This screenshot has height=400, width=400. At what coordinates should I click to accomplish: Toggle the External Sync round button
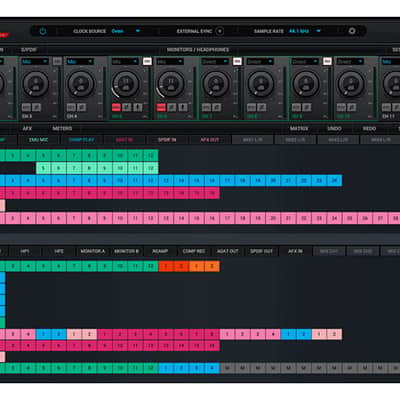tap(219, 31)
